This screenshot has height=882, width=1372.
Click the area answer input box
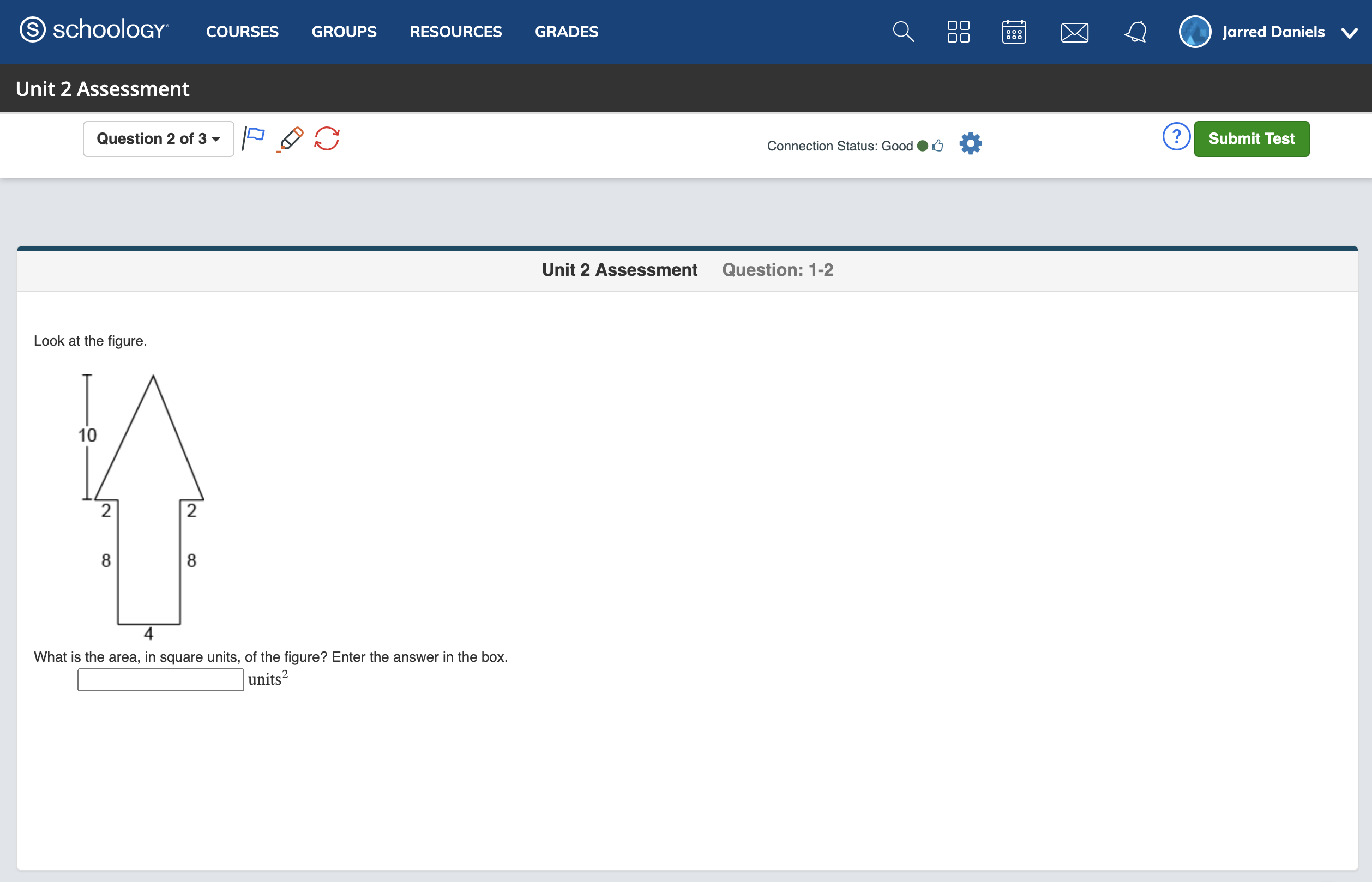pos(160,680)
